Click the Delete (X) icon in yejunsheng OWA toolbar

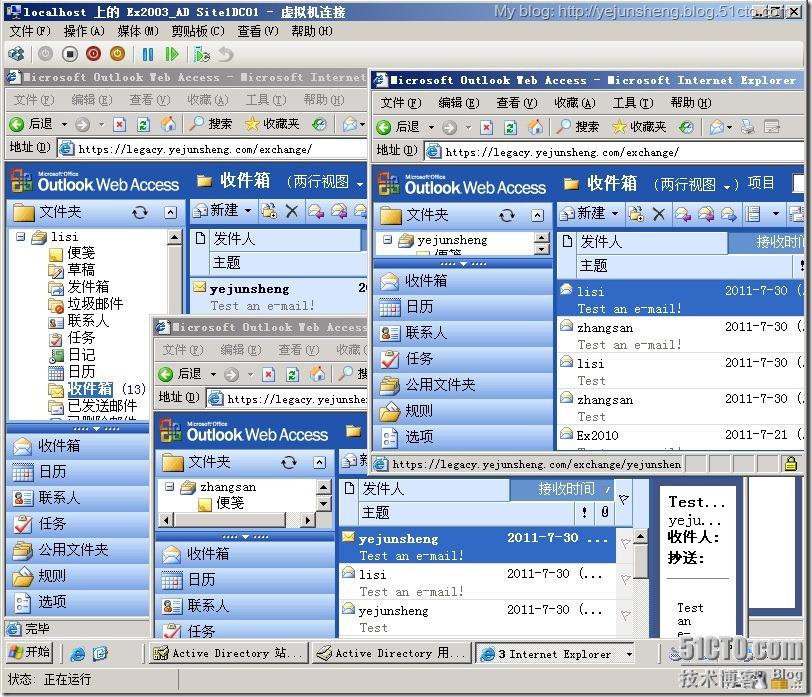(659, 214)
